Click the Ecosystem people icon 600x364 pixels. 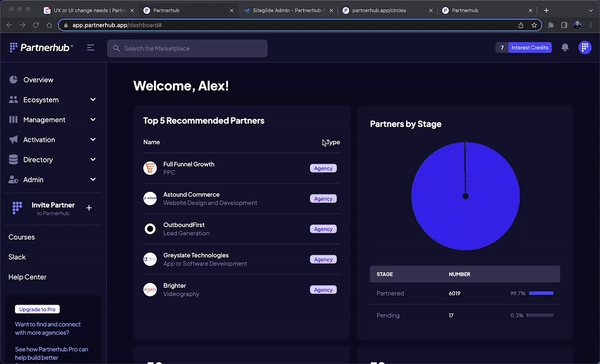click(13, 100)
